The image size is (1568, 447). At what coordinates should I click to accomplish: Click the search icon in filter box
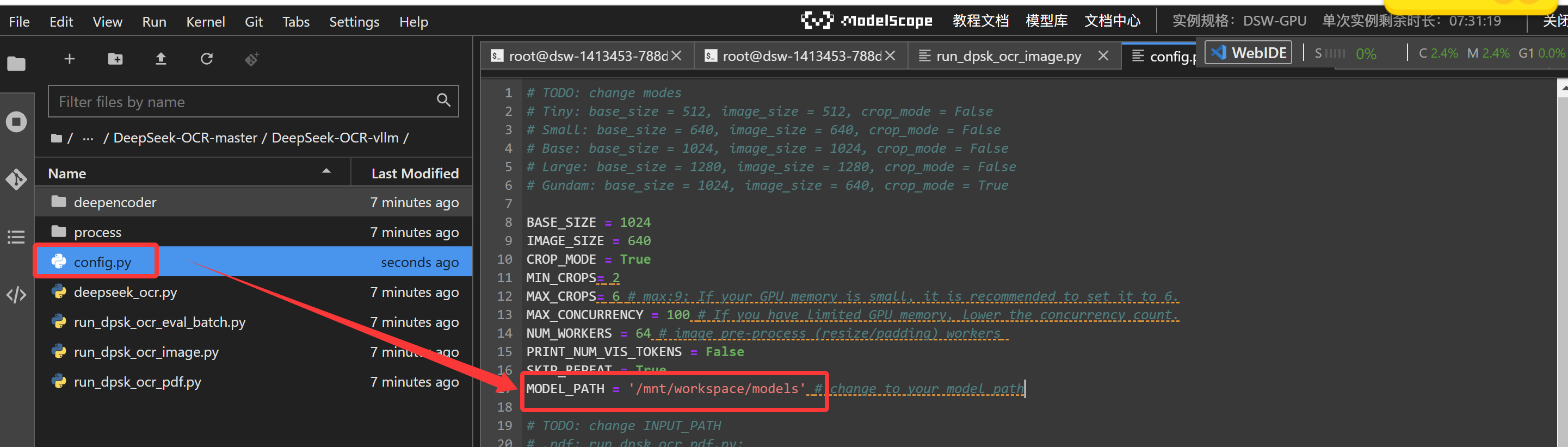point(444,101)
